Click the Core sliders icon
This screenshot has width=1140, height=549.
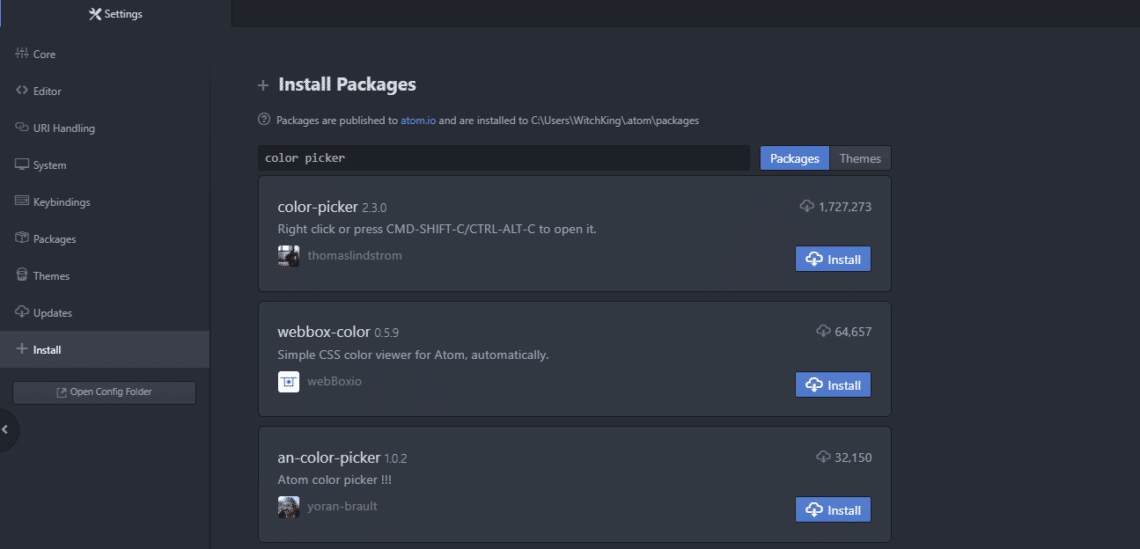point(21,53)
